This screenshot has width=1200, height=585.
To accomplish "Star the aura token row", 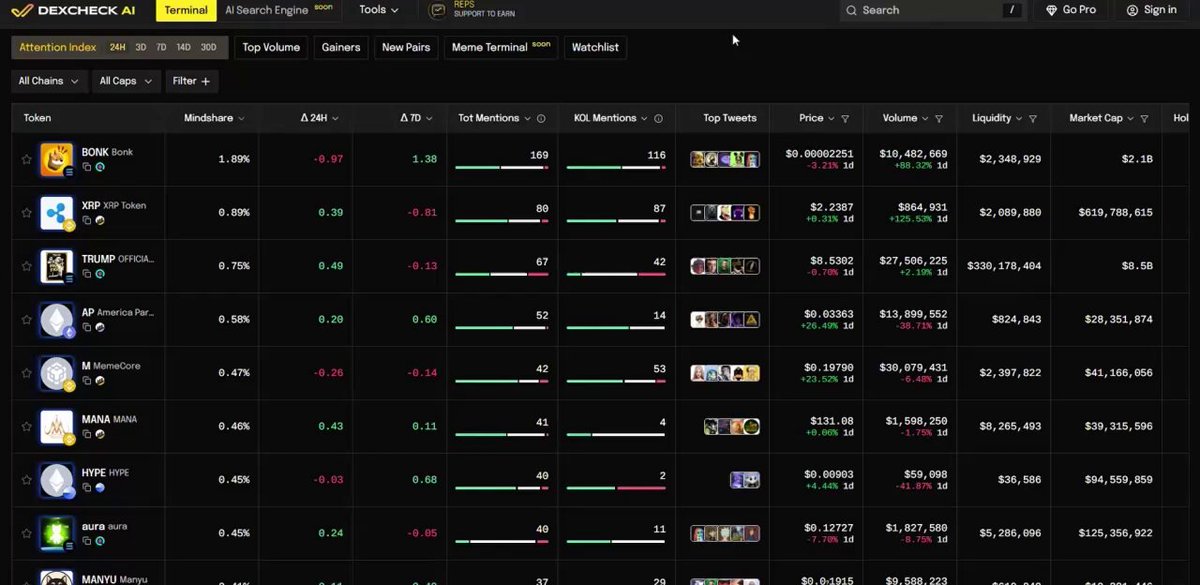I will click(27, 533).
